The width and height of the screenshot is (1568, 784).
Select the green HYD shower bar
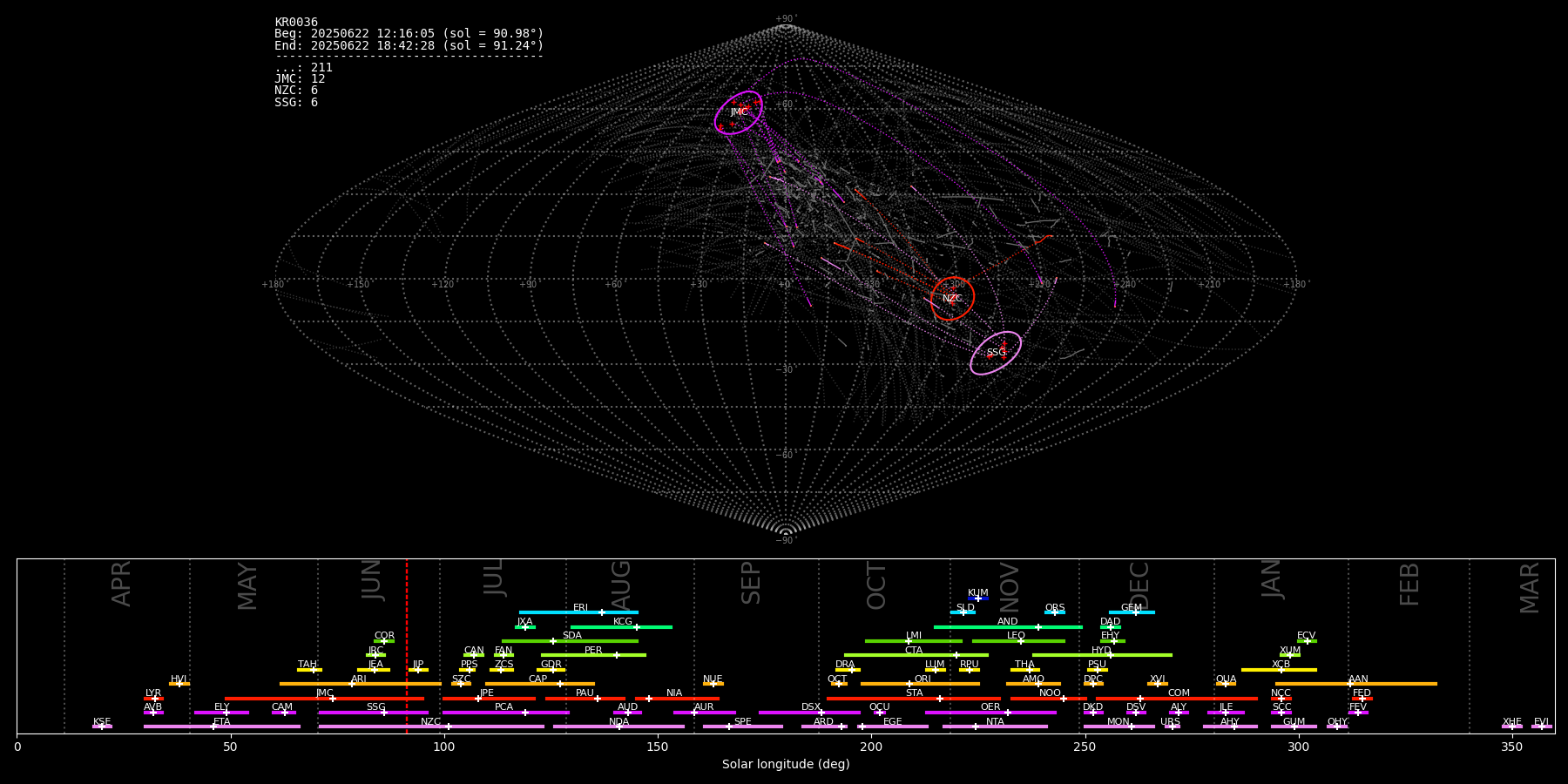pos(1102,655)
